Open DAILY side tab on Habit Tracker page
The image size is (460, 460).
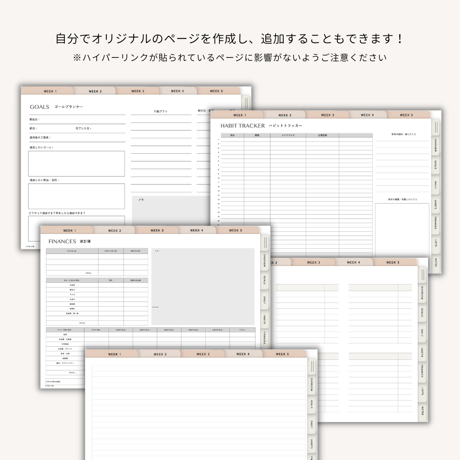click(436, 184)
